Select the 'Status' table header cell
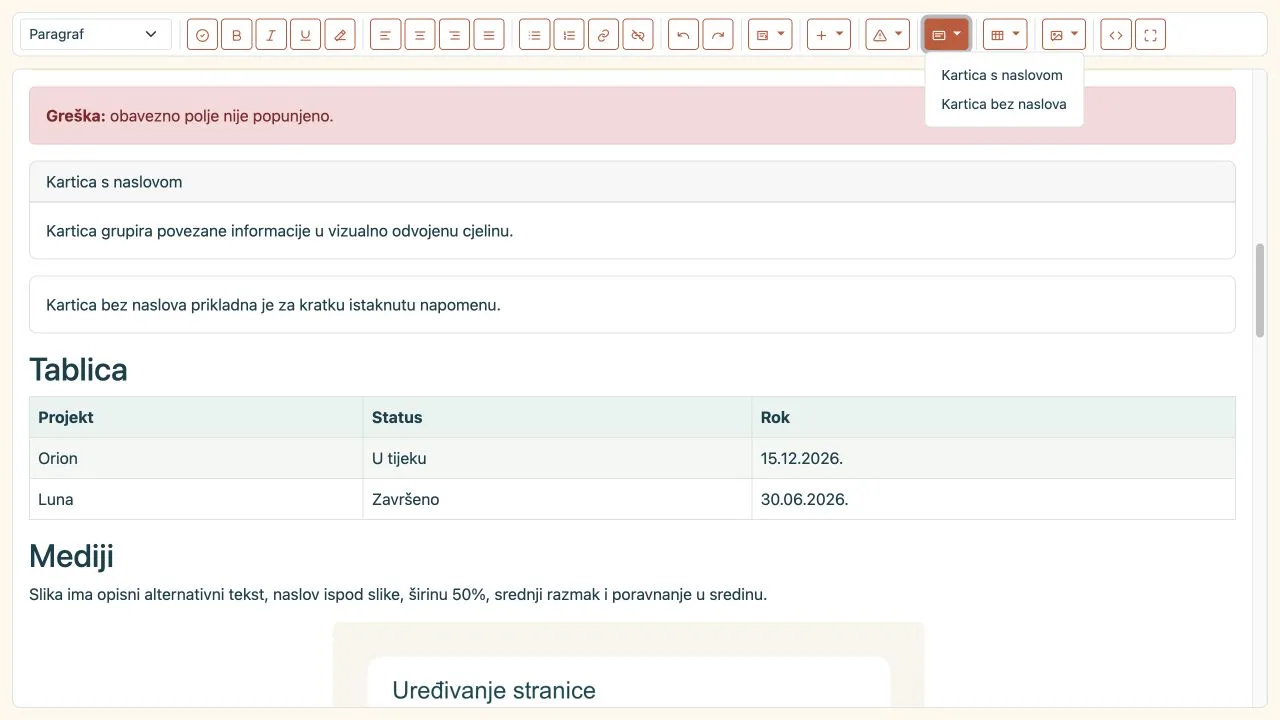Image resolution: width=1280 pixels, height=720 pixels. pyautogui.click(x=557, y=417)
